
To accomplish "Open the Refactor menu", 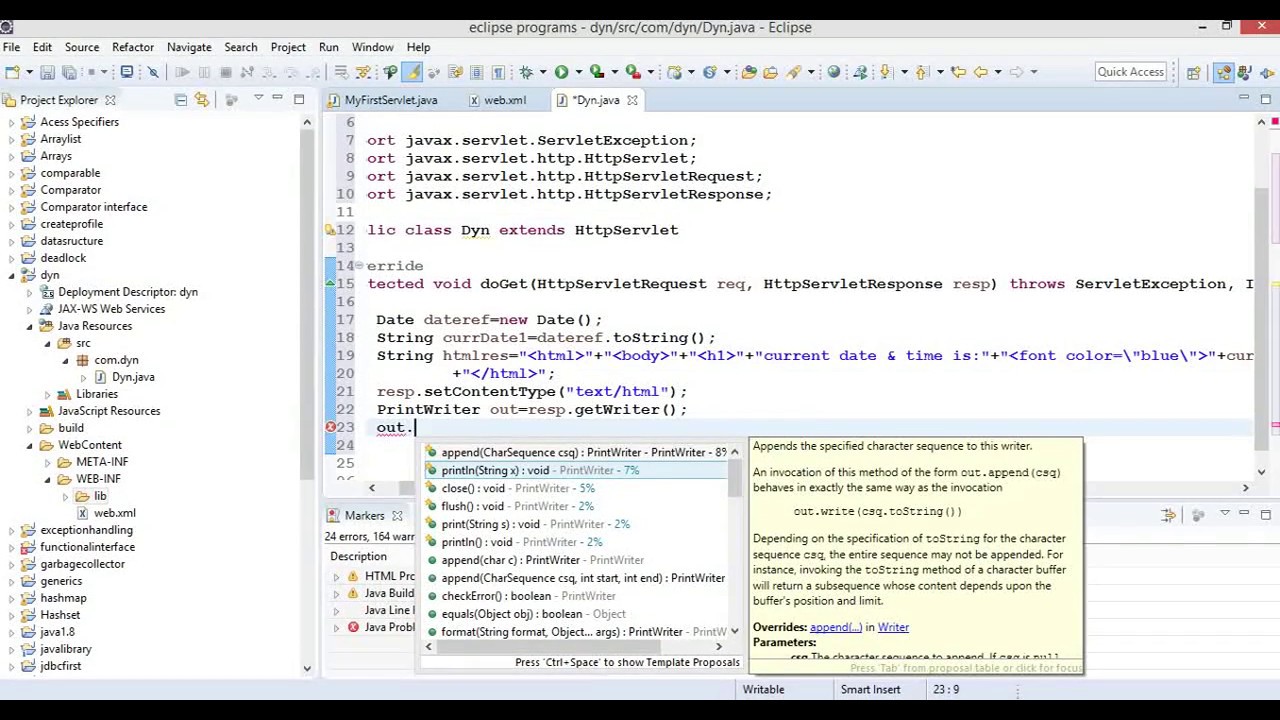I will click(x=133, y=47).
